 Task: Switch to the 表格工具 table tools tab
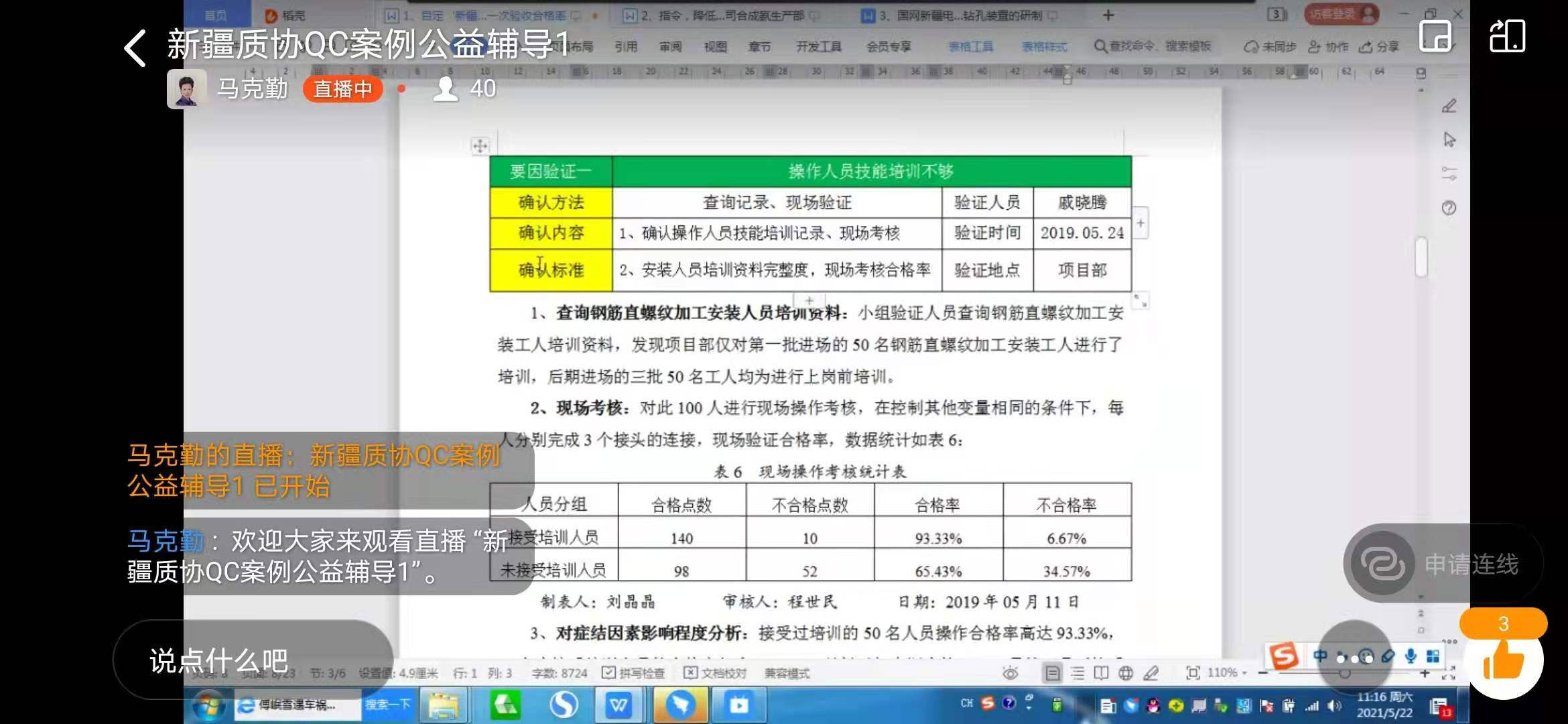[971, 46]
